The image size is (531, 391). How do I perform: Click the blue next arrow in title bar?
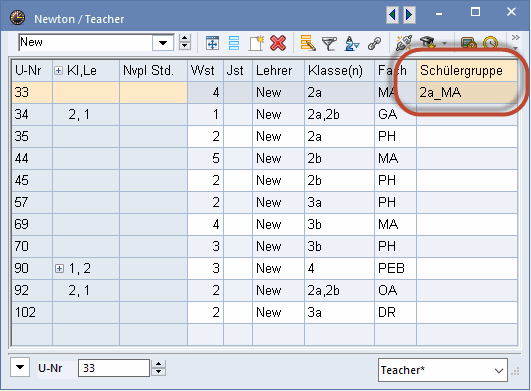pos(409,15)
